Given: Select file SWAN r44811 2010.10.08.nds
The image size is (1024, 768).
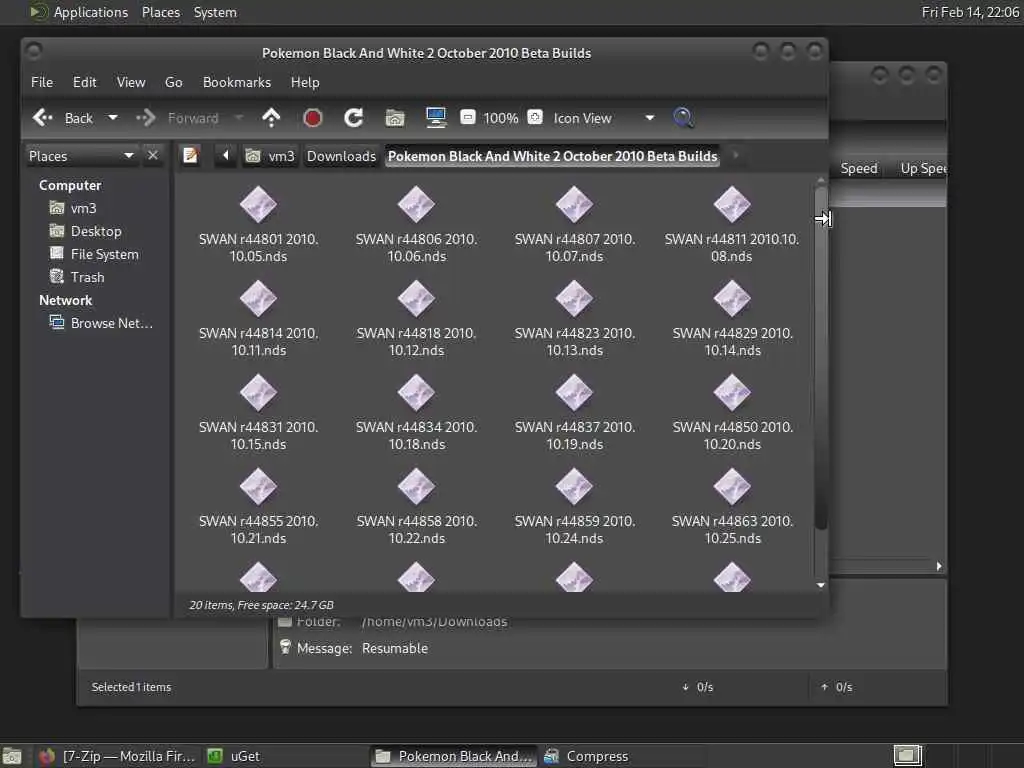Looking at the screenshot, I should (731, 224).
